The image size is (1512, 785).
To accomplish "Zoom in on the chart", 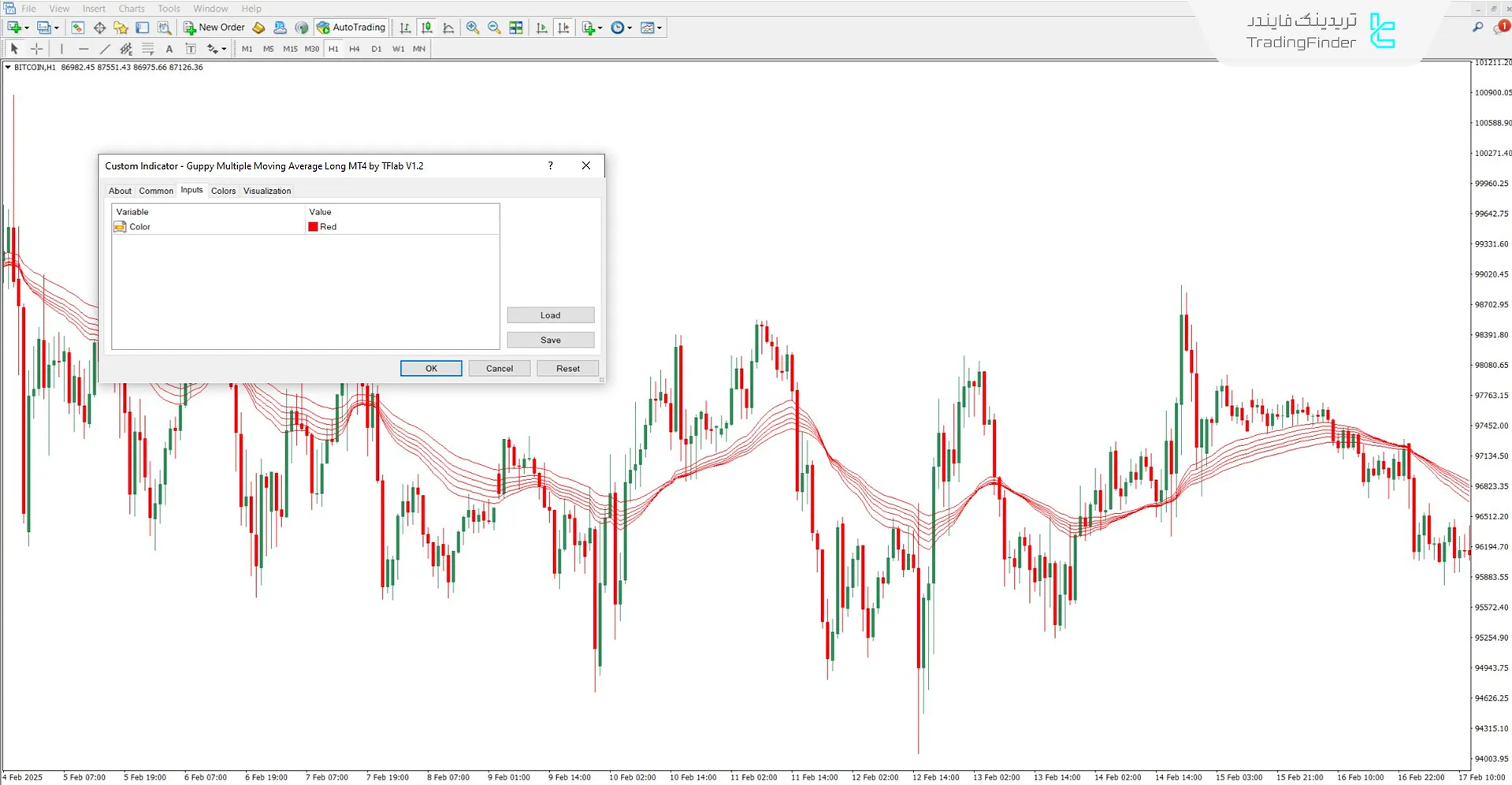I will click(473, 28).
